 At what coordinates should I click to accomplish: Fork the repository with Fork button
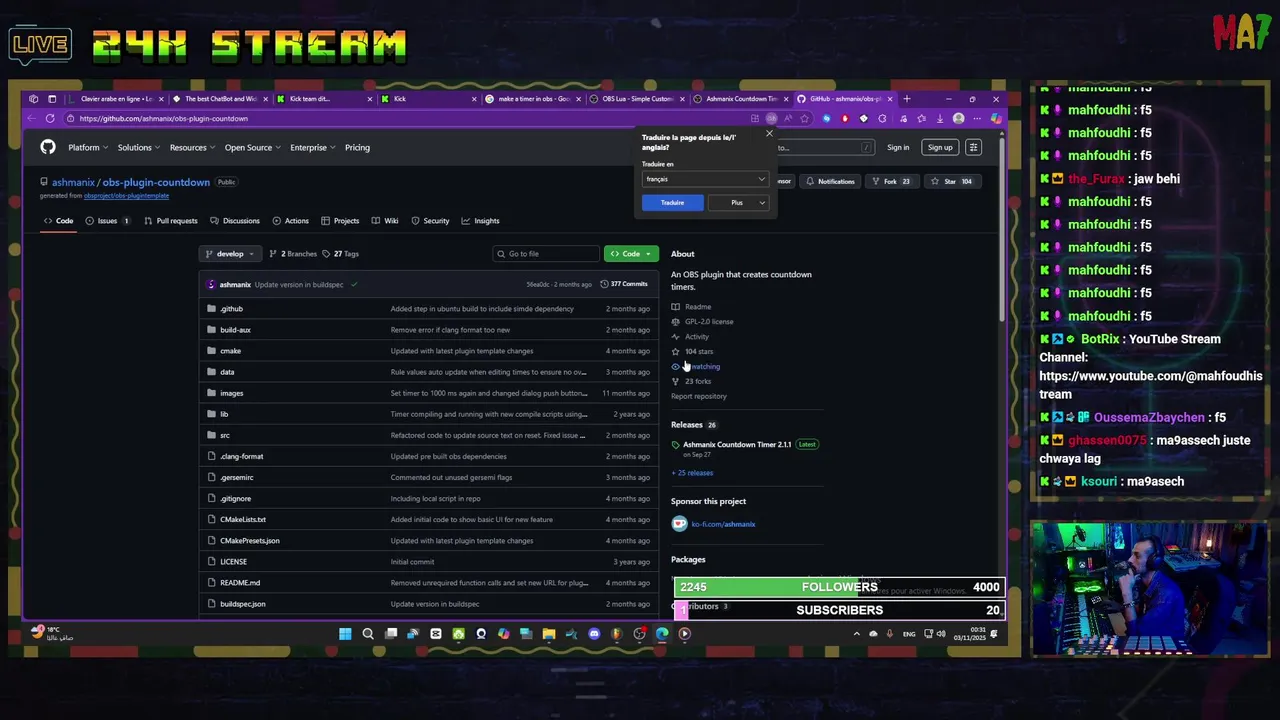pos(891,182)
